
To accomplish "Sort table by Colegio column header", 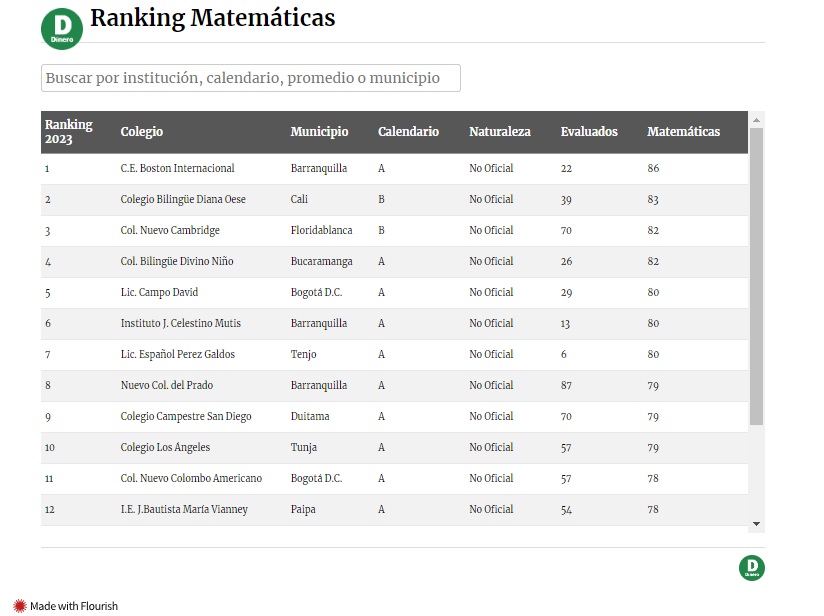I will (x=142, y=132).
